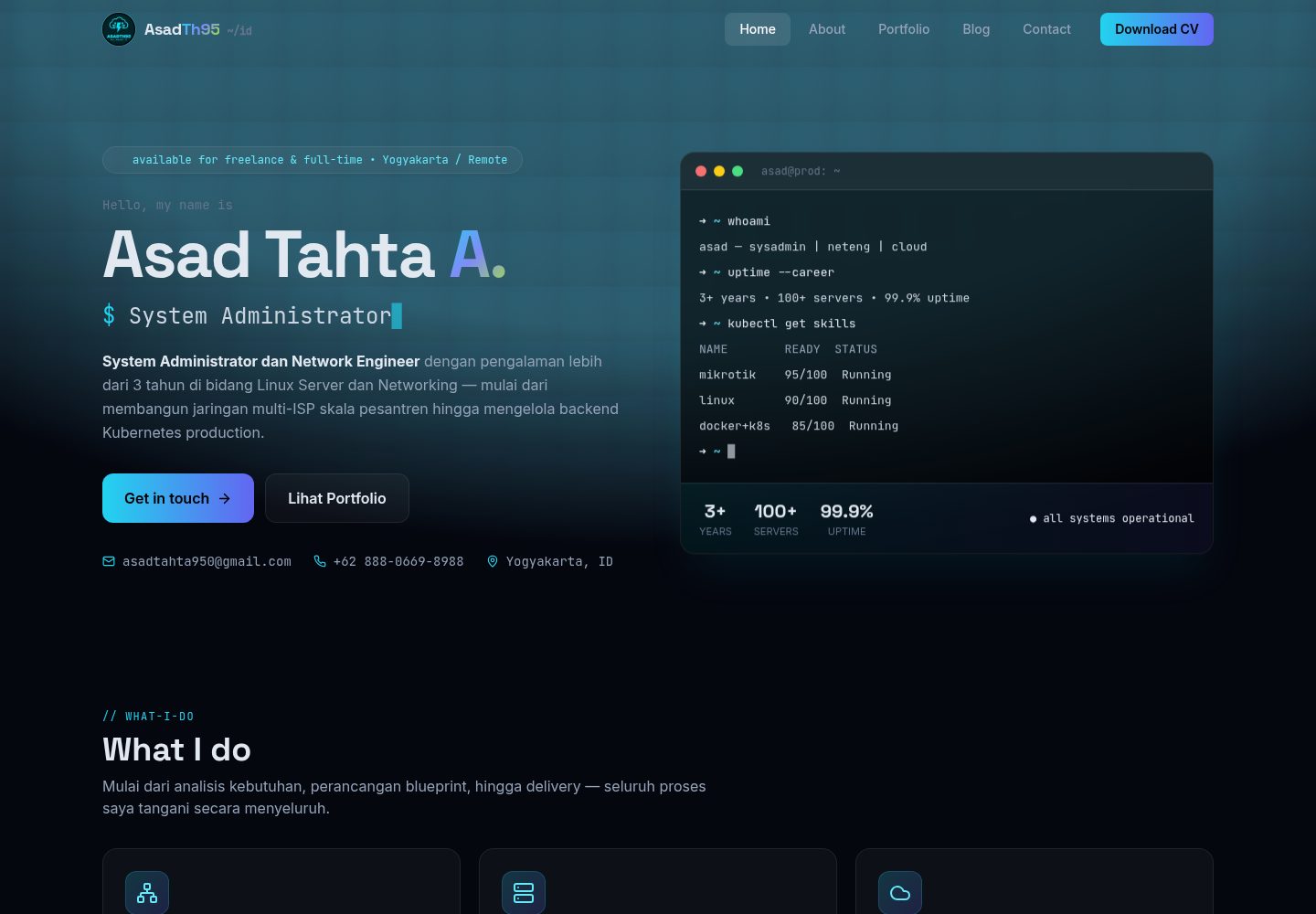Click the envelope icon beside the email address
Image resolution: width=1316 pixels, height=914 pixels.
(x=109, y=561)
